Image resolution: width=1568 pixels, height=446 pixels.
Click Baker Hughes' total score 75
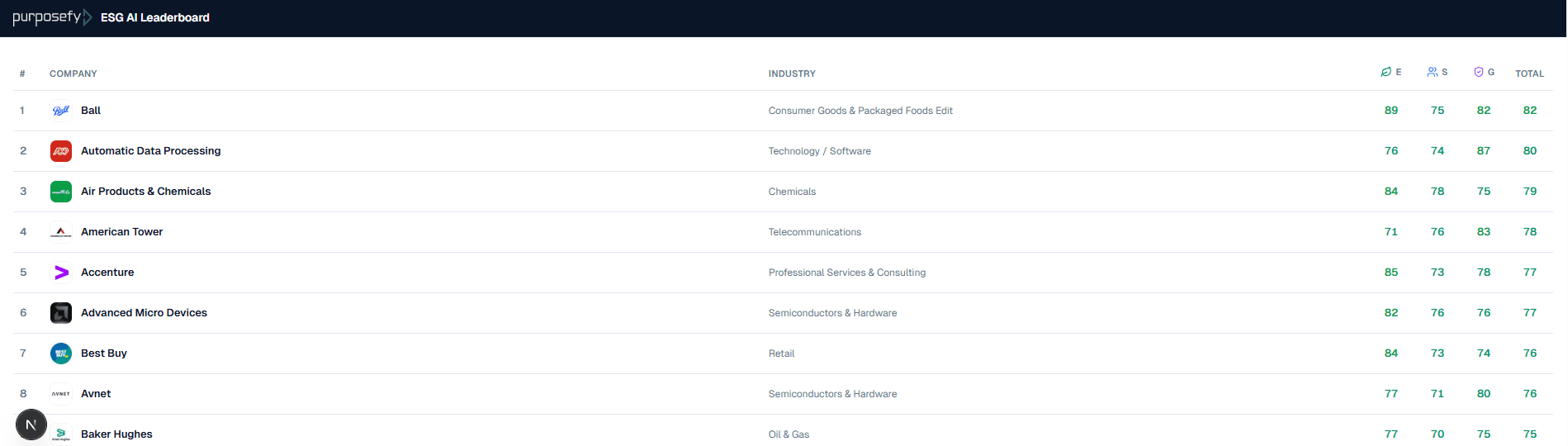coord(1530,434)
